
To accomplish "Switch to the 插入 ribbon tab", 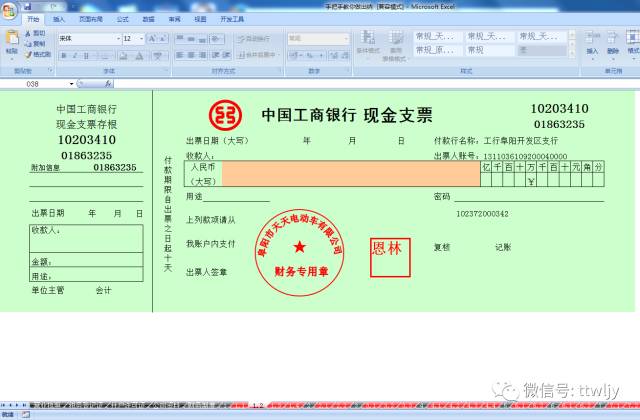I will click(x=59, y=19).
